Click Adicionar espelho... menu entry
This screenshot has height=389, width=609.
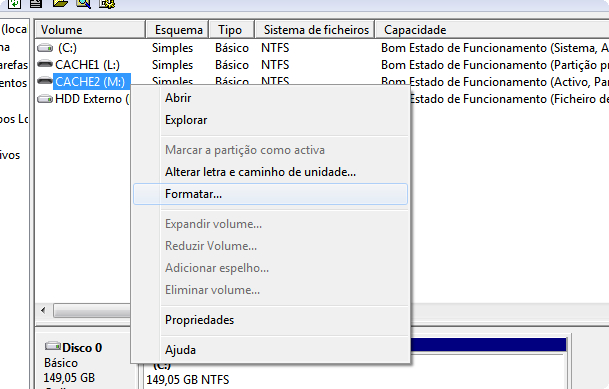pos(270,268)
